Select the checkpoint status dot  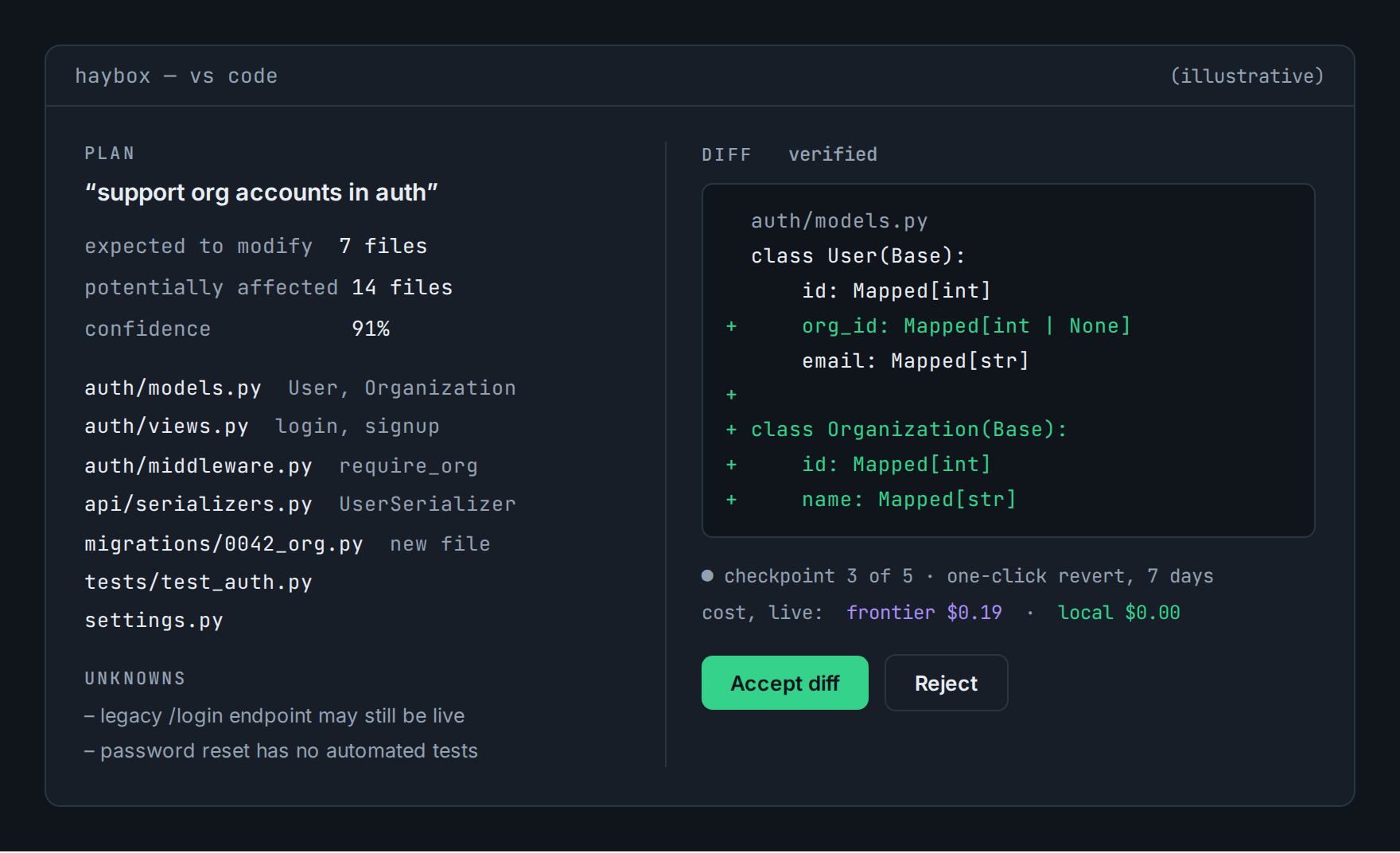click(707, 575)
